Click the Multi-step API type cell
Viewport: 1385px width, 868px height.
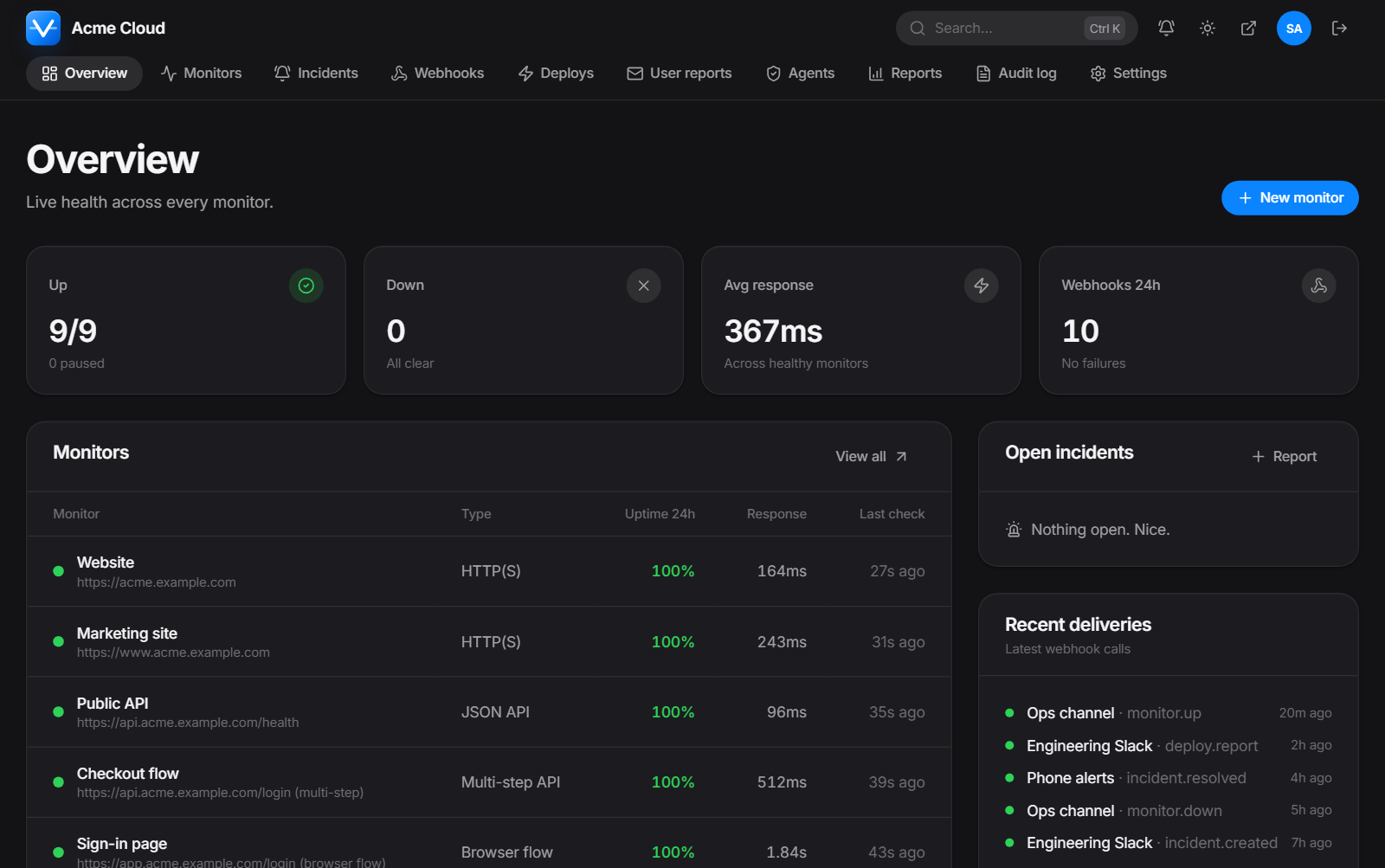(511, 782)
